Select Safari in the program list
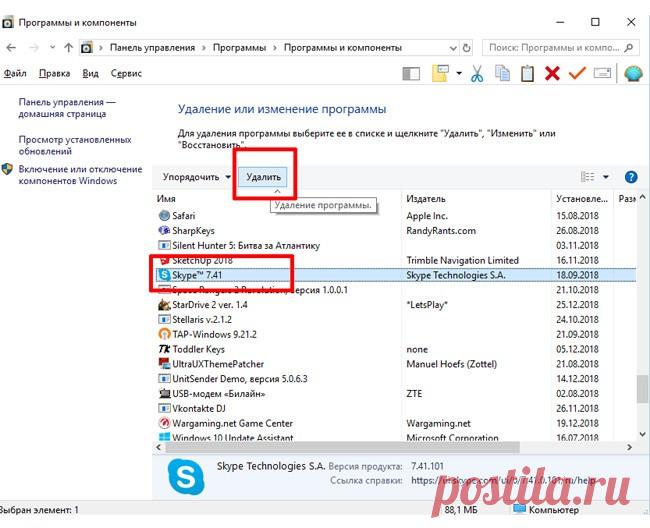 point(183,215)
